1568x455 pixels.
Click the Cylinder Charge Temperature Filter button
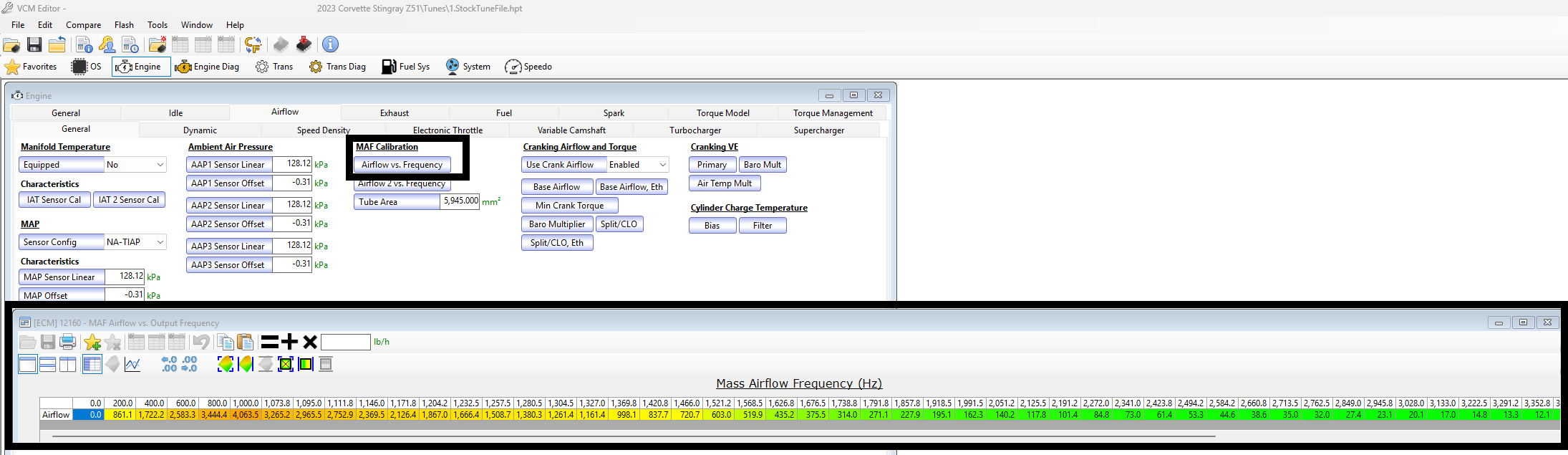tap(763, 226)
